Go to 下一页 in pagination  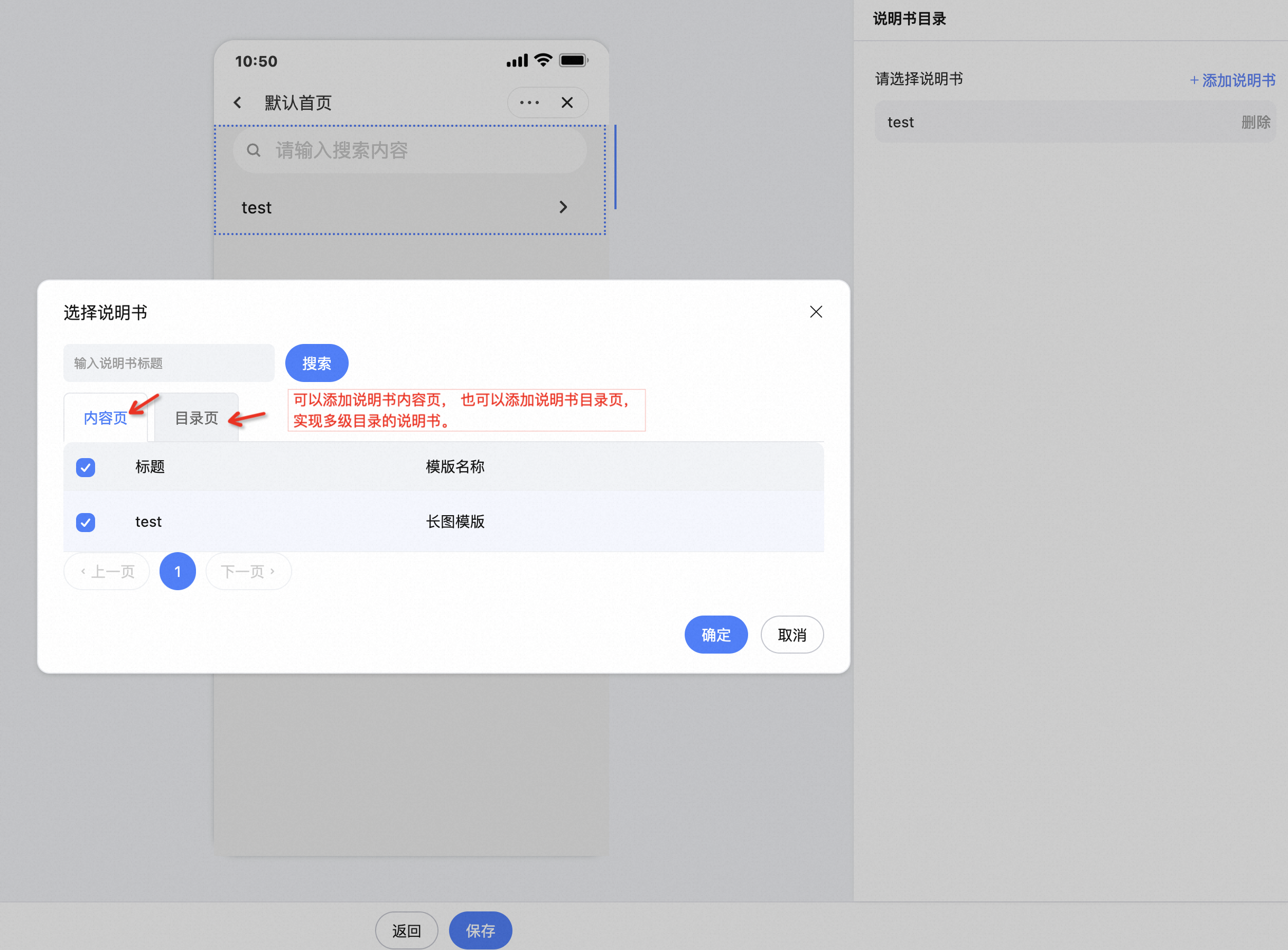coord(248,572)
